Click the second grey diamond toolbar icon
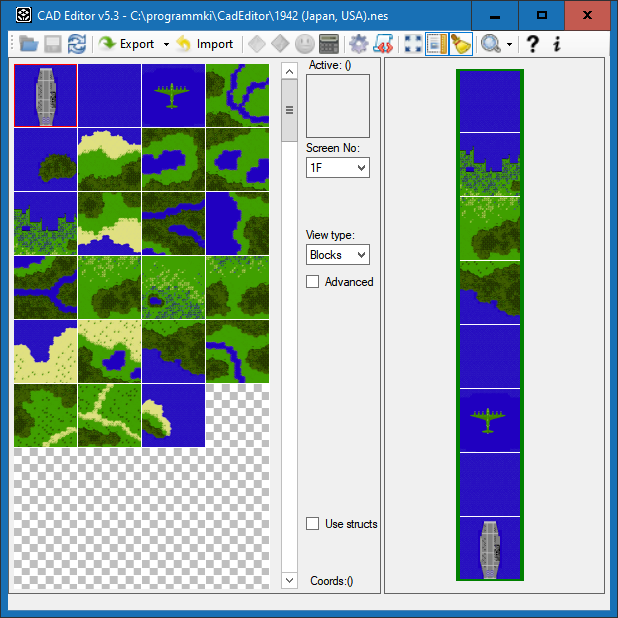This screenshot has width=618, height=618. point(280,44)
